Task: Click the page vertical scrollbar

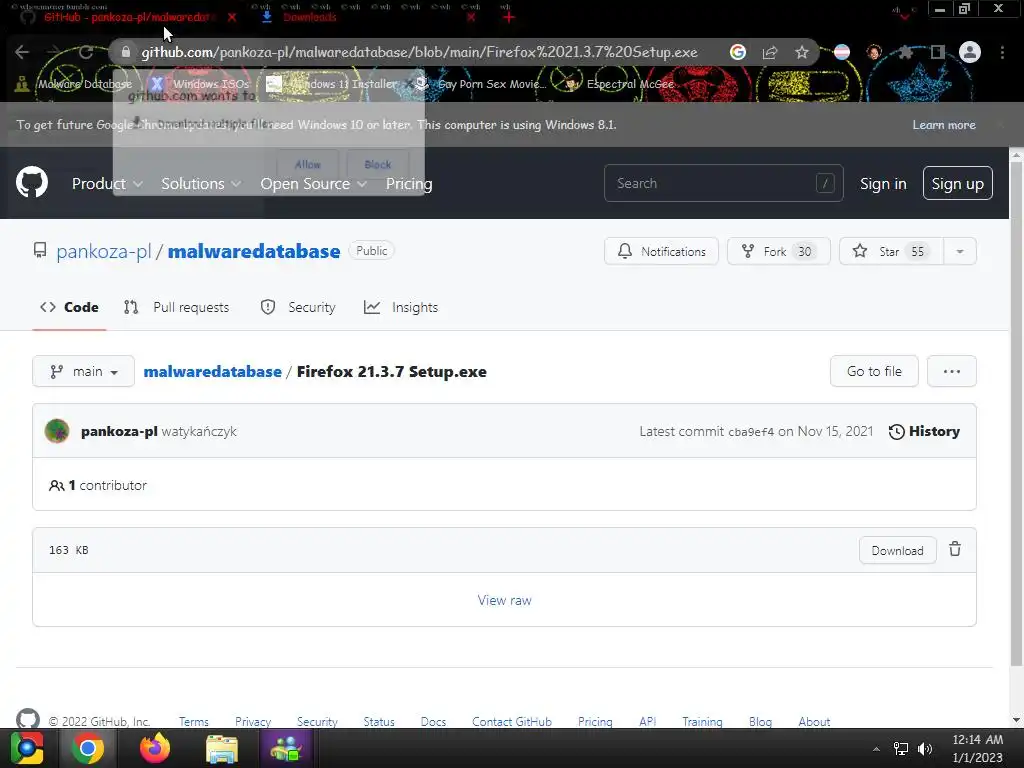Action: [1016, 415]
